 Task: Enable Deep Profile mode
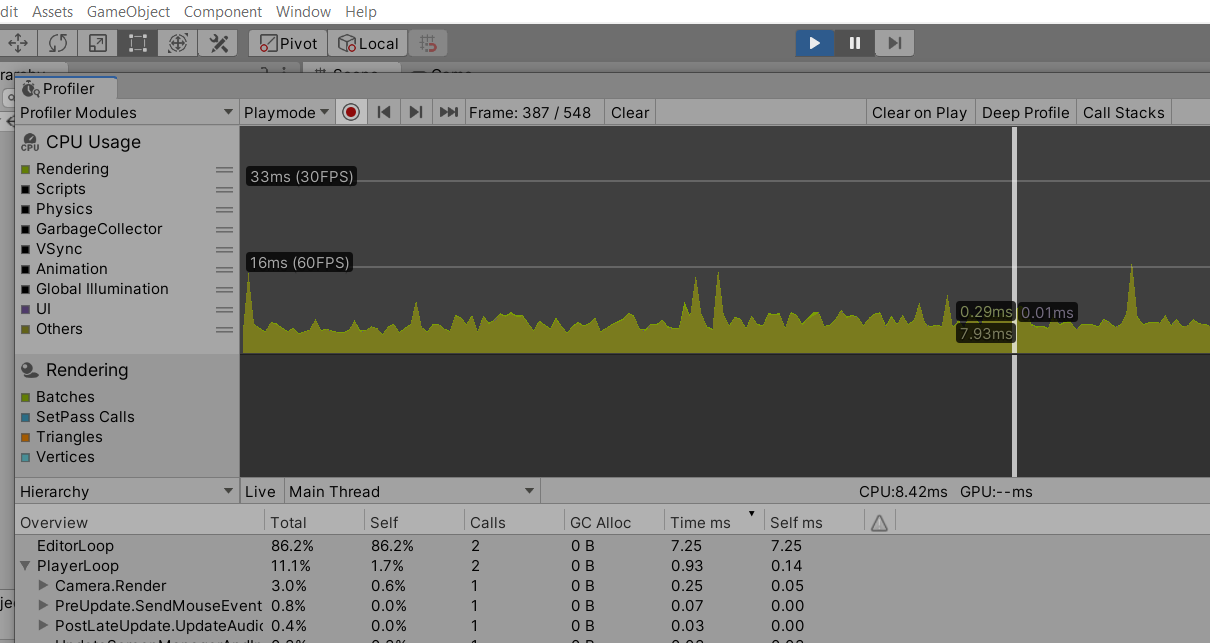(x=1025, y=112)
